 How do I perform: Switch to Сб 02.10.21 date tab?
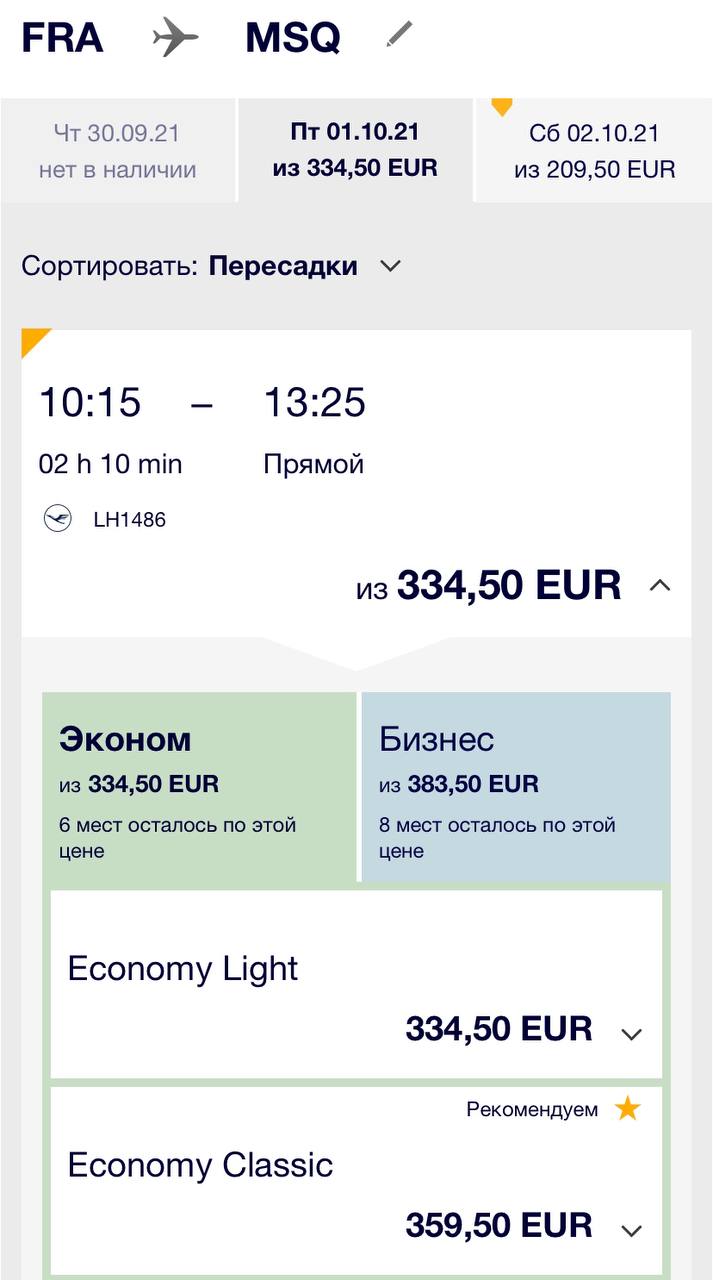pos(594,151)
